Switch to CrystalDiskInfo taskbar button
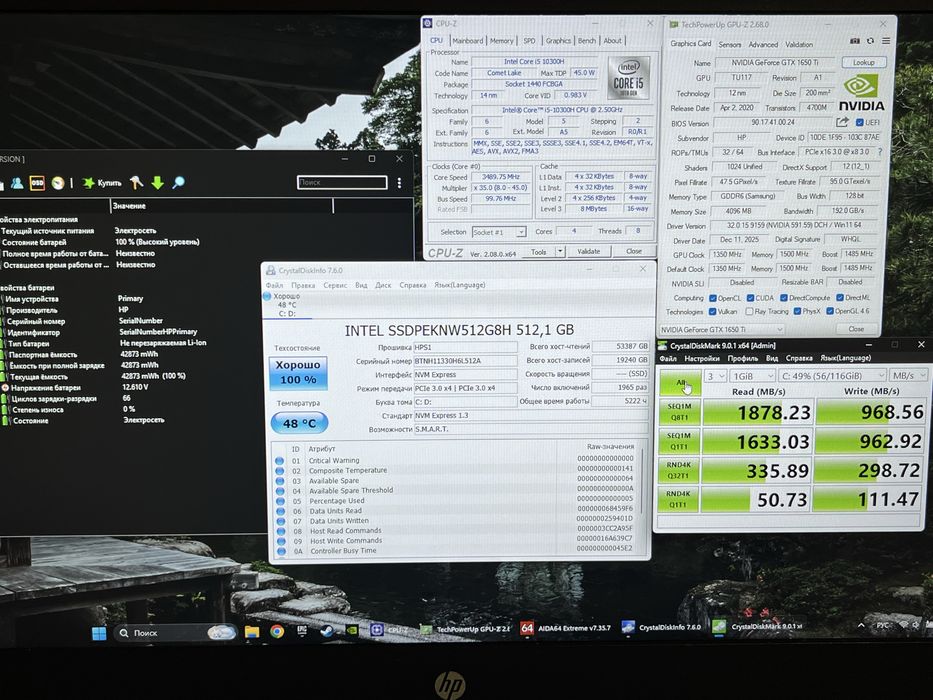This screenshot has height=700, width=933. point(661,627)
